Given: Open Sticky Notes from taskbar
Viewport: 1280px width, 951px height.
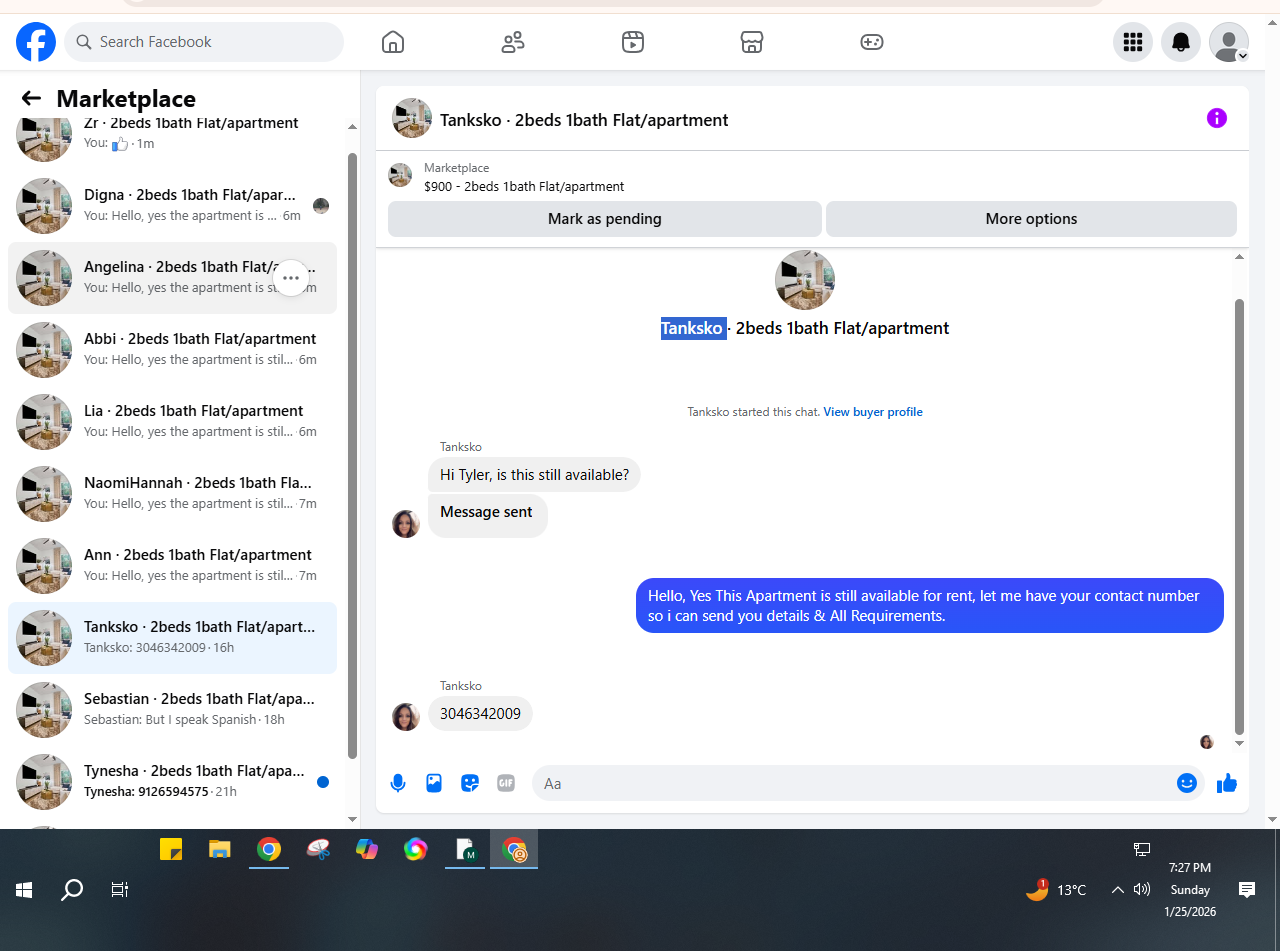Looking at the screenshot, I should pyautogui.click(x=171, y=850).
